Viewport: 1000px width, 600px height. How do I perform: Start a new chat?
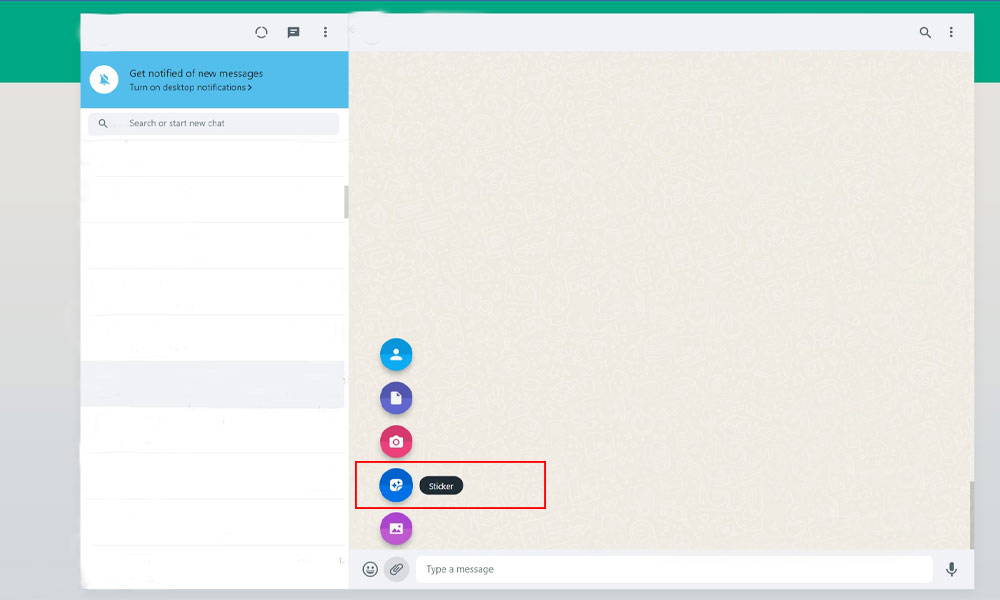click(x=293, y=32)
